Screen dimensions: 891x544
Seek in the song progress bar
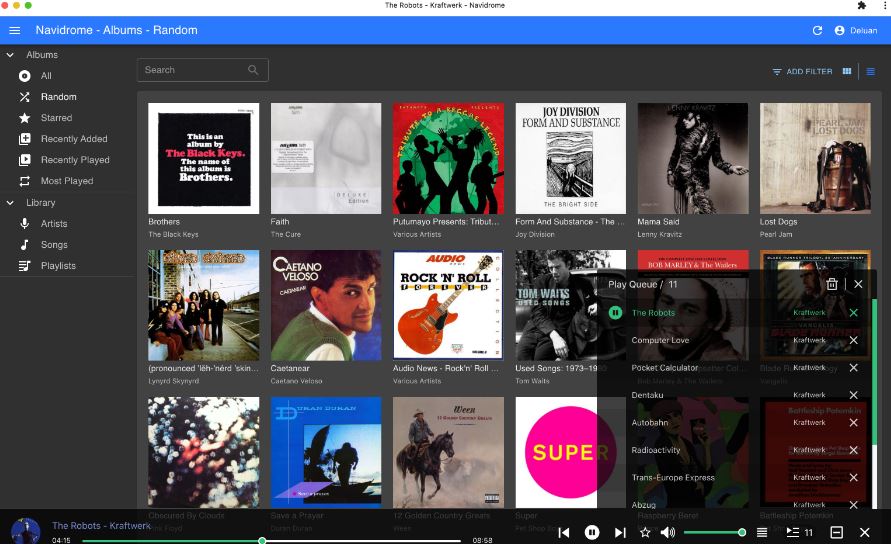[x=272, y=541]
